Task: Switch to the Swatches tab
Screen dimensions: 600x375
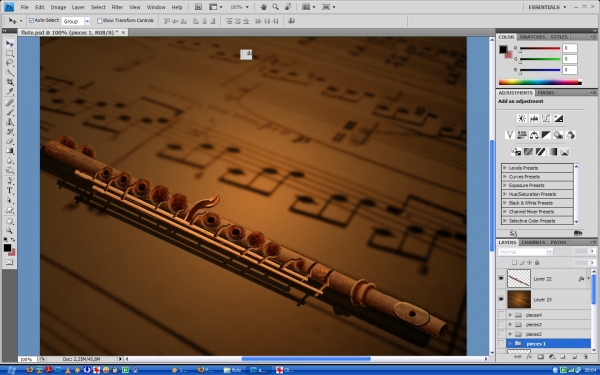Action: [532, 37]
